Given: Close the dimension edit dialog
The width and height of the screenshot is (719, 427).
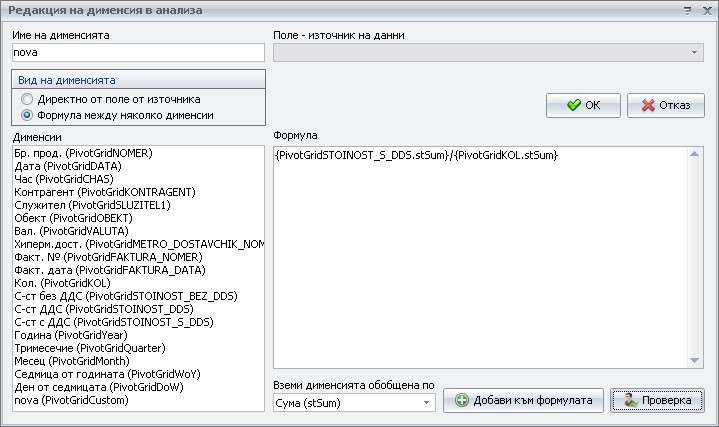Looking at the screenshot, I should pyautogui.click(x=707, y=11).
